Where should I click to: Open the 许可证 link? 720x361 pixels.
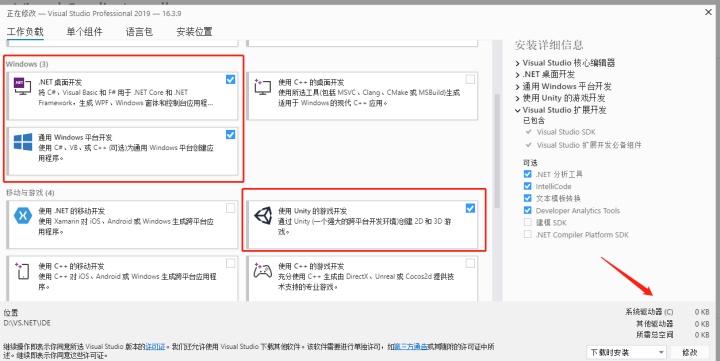pyautogui.click(x=155, y=347)
